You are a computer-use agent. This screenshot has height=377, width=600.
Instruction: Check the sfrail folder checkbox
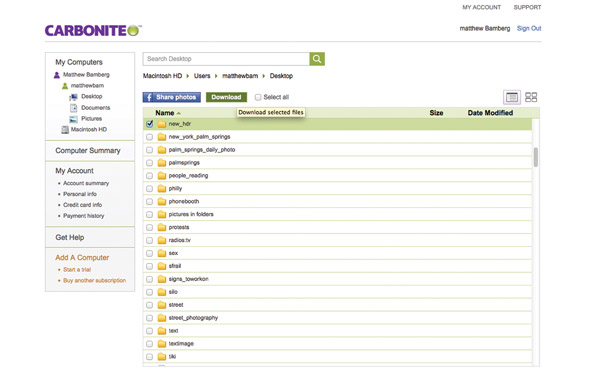tap(150, 266)
